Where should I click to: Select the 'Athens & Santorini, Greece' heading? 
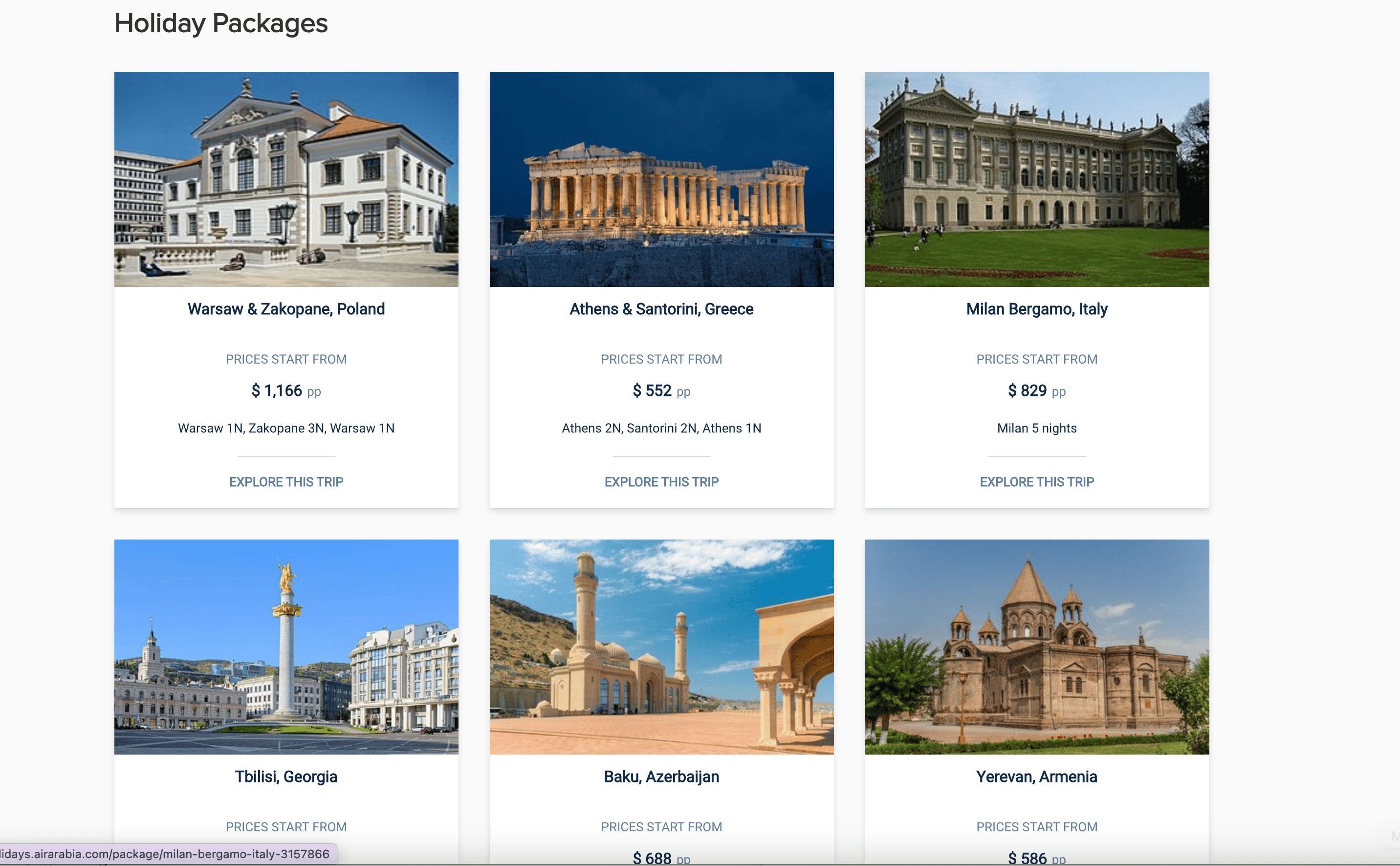661,309
